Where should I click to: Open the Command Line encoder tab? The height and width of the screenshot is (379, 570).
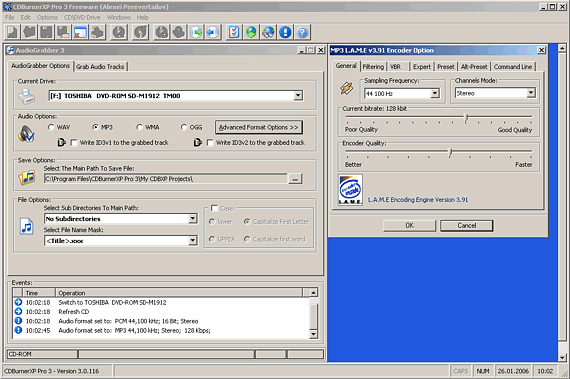point(513,67)
